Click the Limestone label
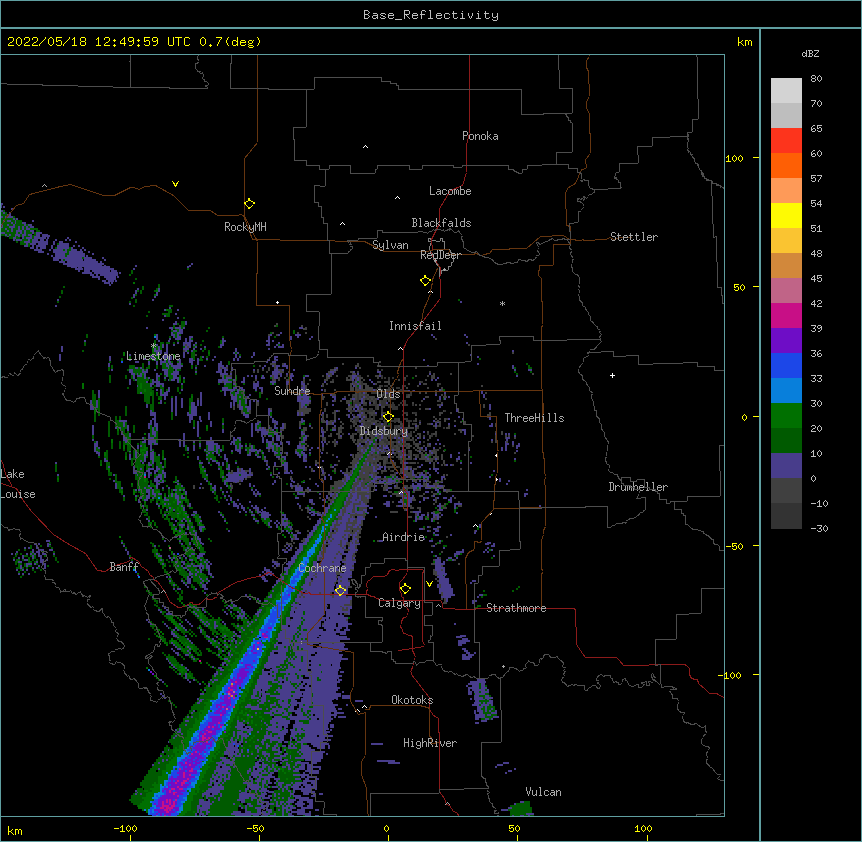The height and width of the screenshot is (842, 862). 153,356
